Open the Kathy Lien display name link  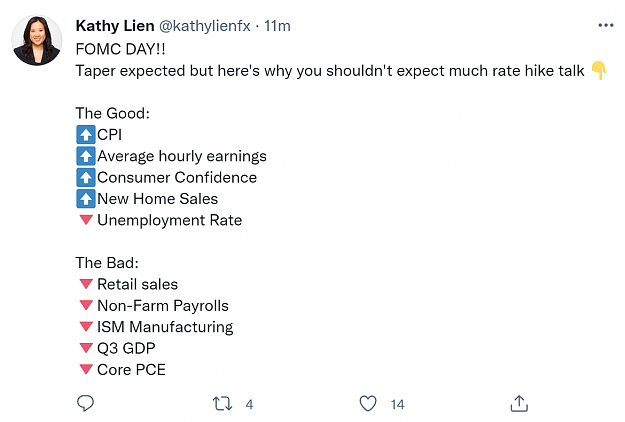[x=115, y=26]
